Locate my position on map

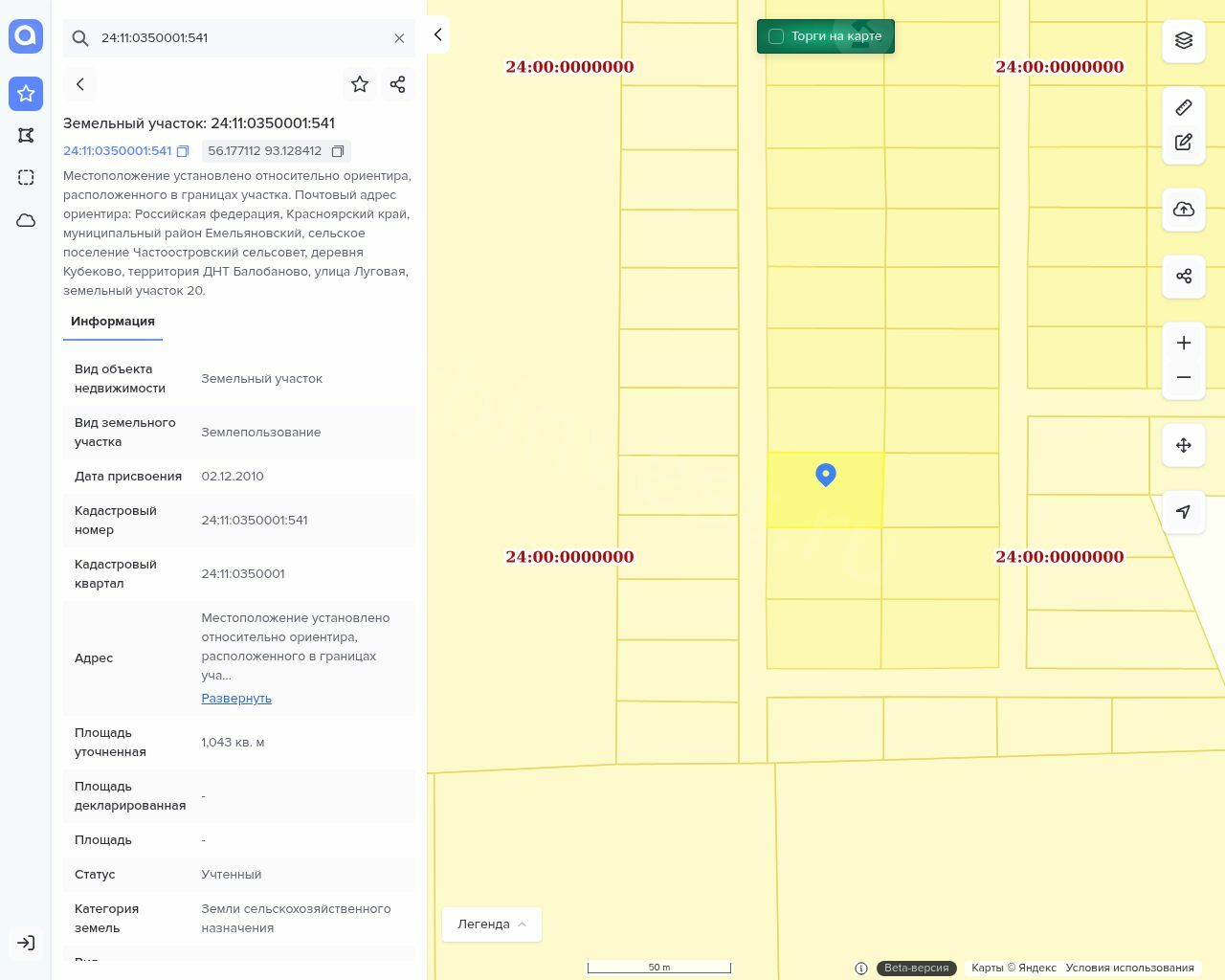tap(1184, 512)
